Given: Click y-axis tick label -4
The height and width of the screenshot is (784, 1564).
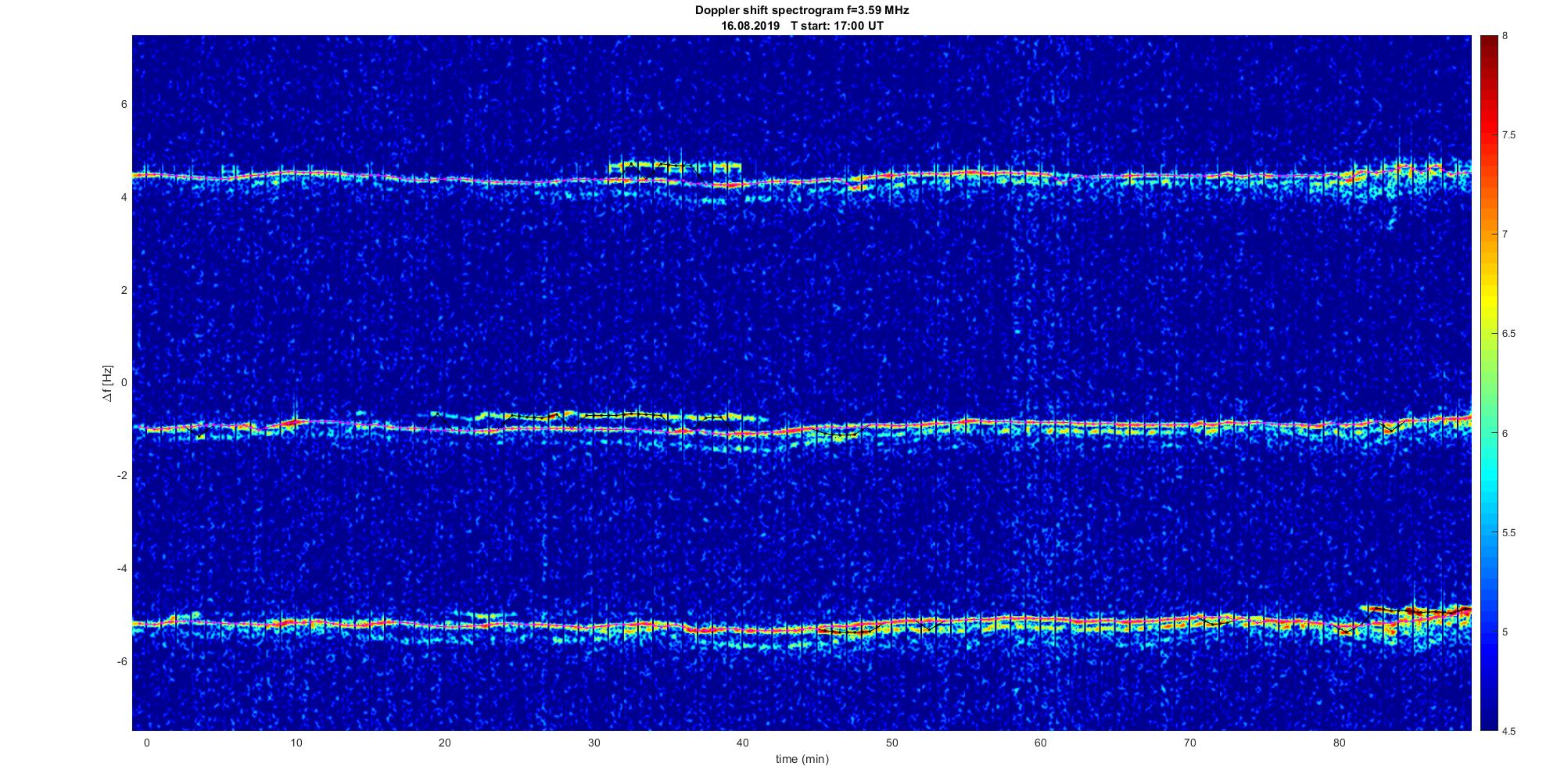Looking at the screenshot, I should pos(123,568).
